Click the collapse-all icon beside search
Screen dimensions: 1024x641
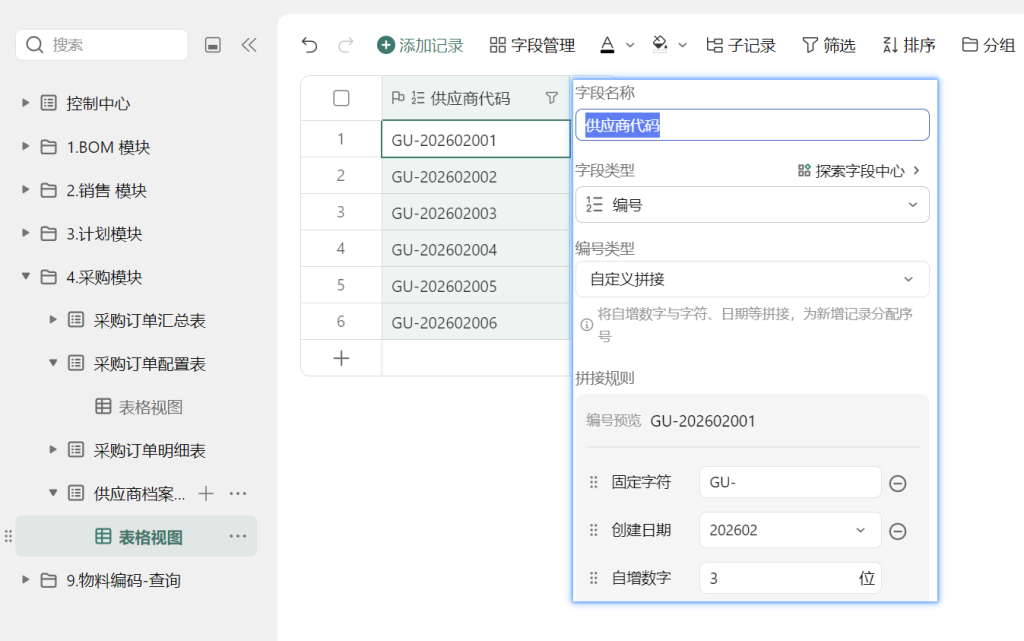click(x=213, y=45)
